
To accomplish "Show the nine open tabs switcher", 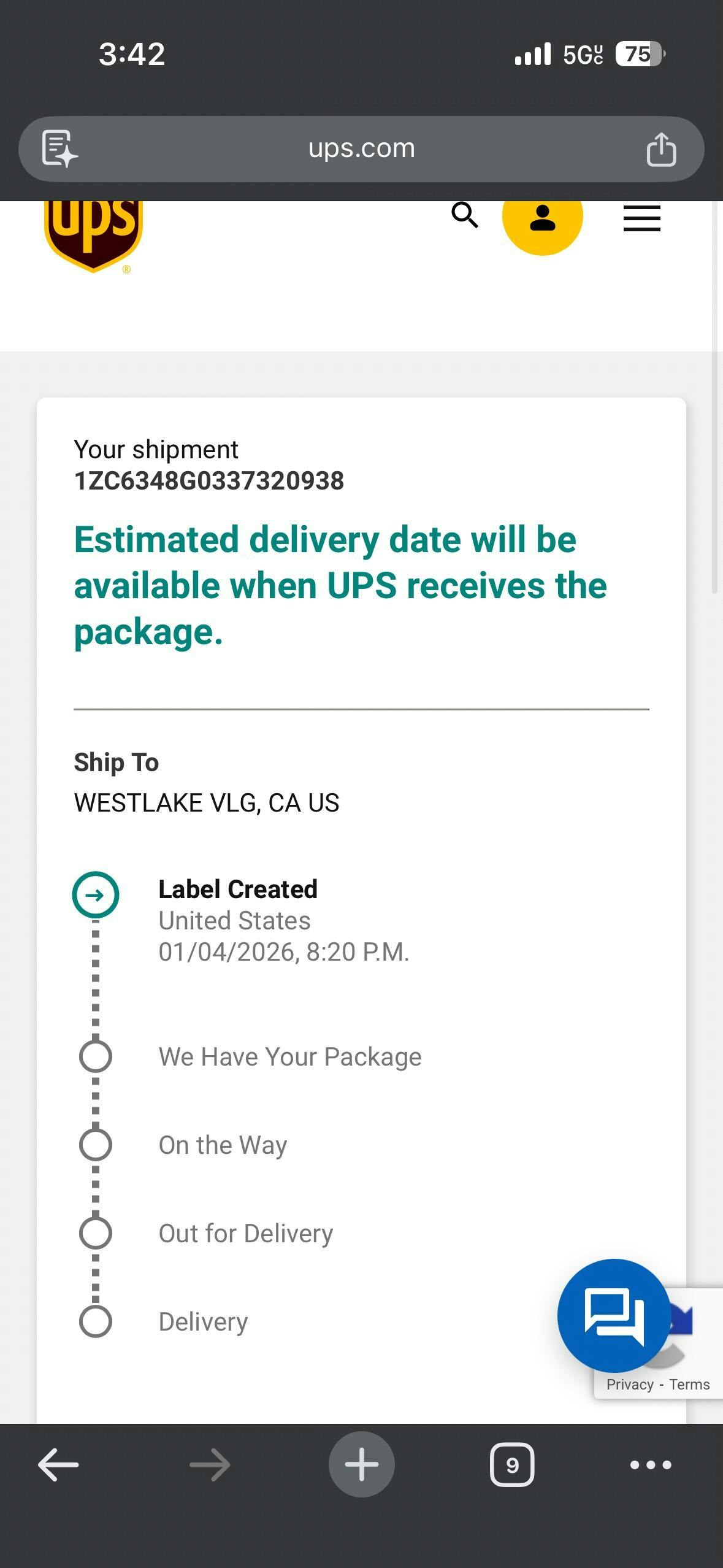I will [512, 1464].
